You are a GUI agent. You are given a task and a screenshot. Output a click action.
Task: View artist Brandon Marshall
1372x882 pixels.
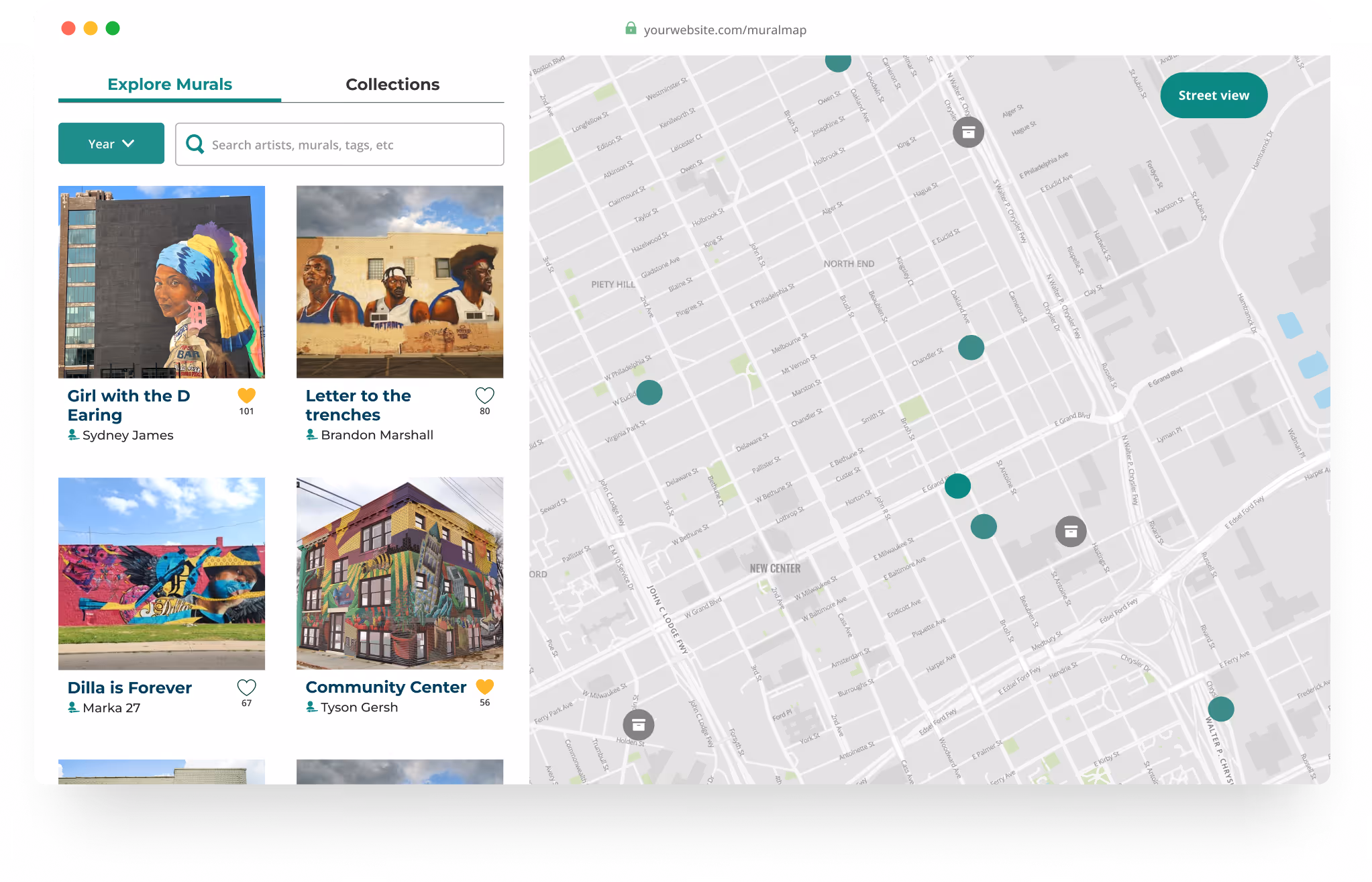point(377,435)
